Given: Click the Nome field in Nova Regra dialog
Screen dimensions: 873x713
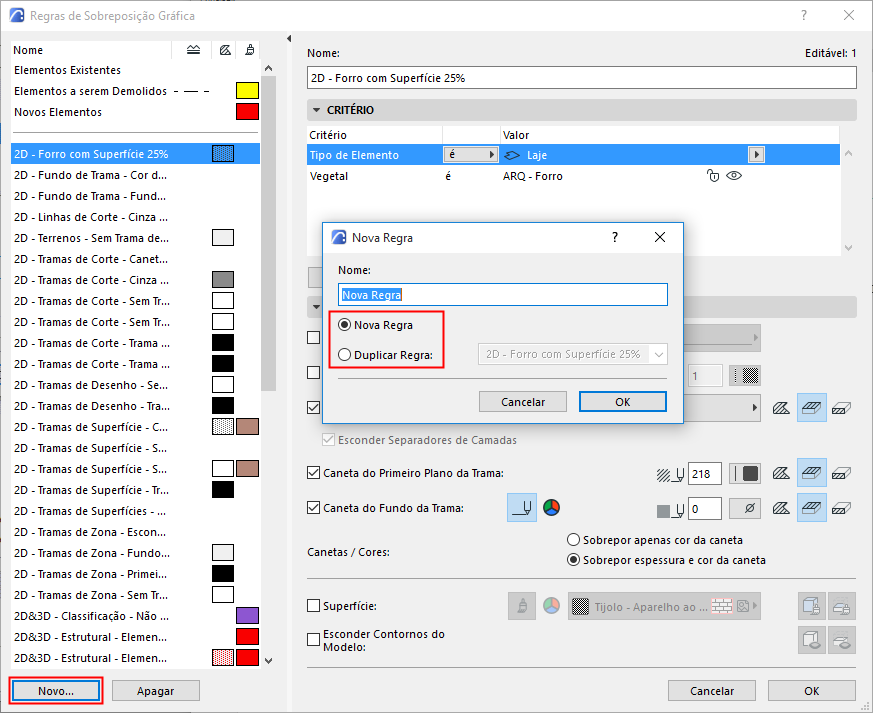Looking at the screenshot, I should point(503,295).
